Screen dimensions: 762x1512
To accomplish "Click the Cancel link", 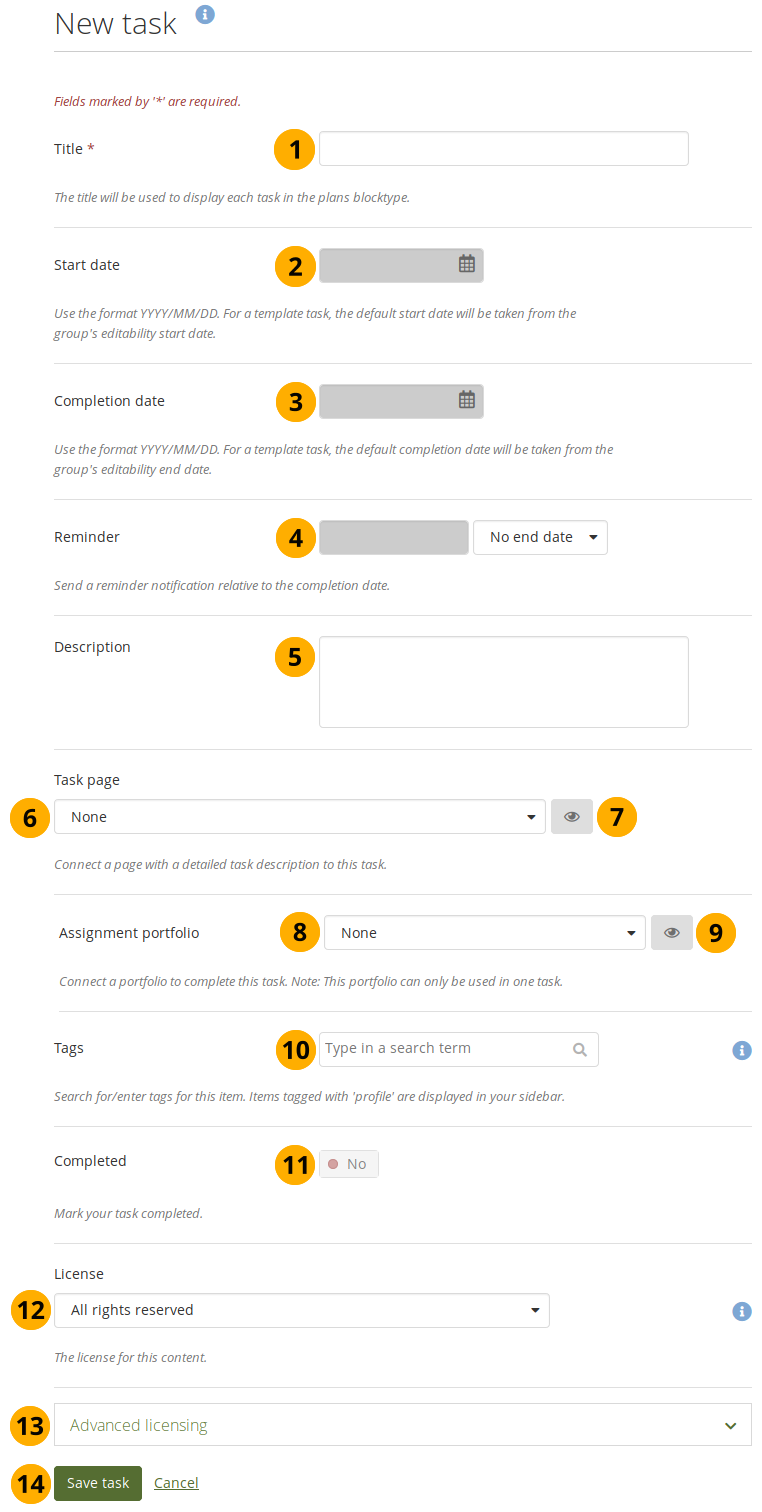I will [x=176, y=1483].
